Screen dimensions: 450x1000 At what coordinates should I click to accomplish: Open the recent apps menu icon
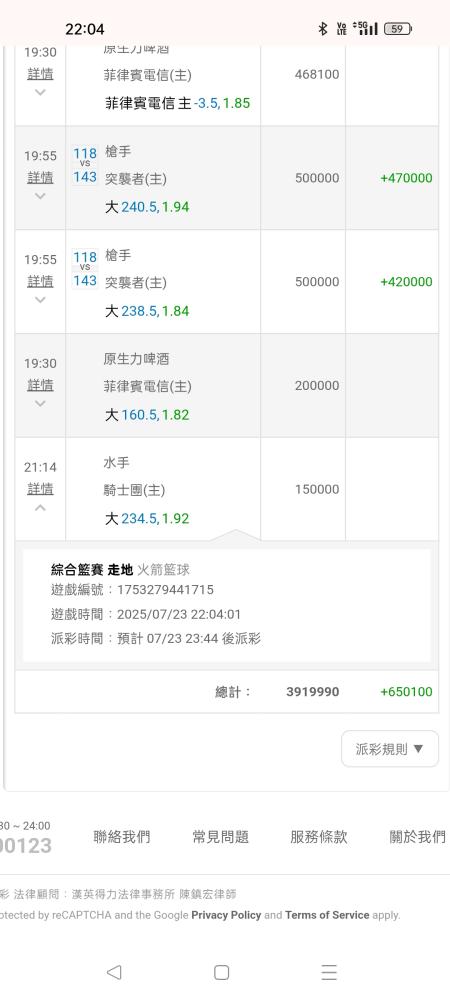coord(329,972)
